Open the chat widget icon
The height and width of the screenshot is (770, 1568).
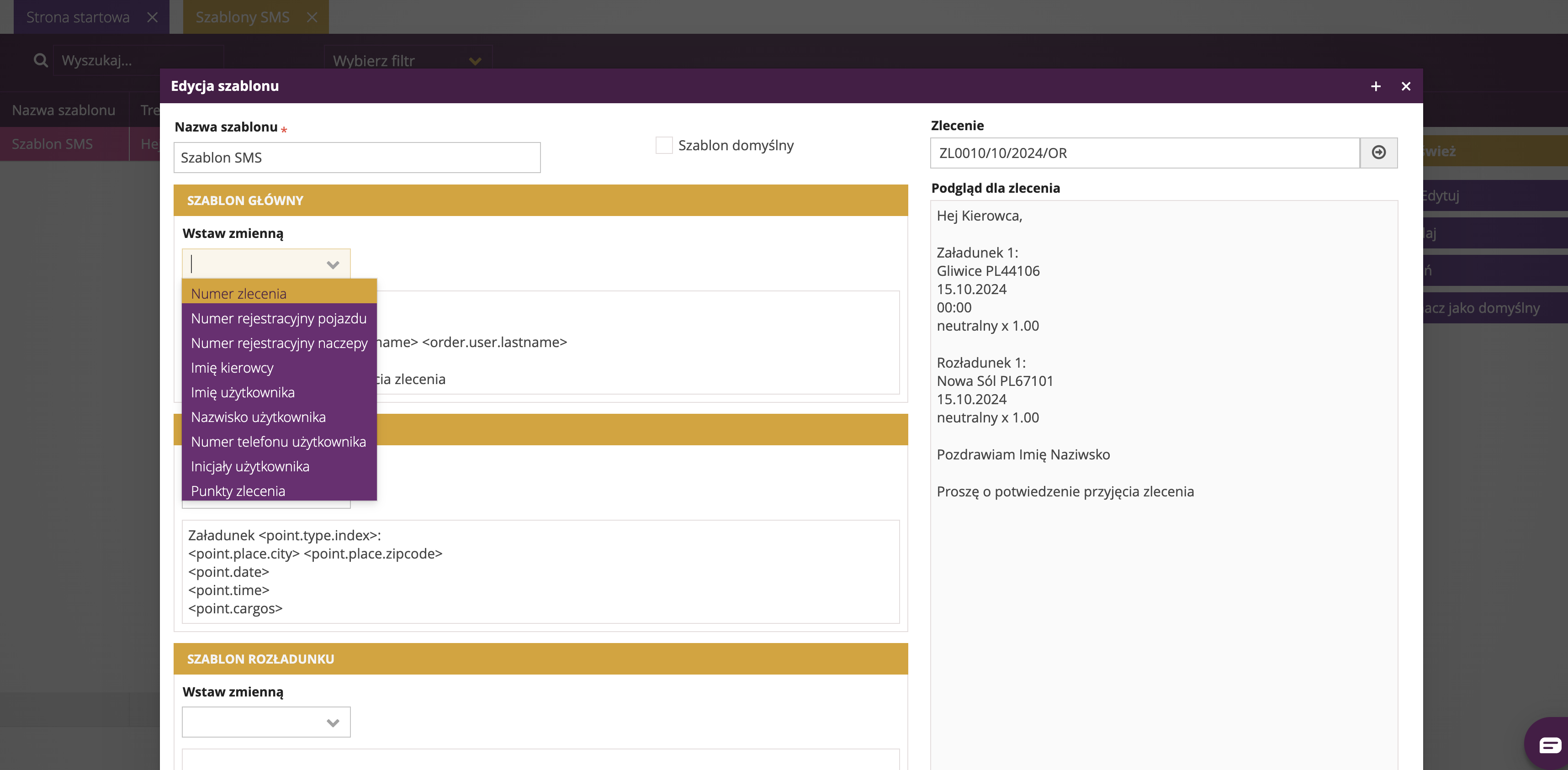tap(1549, 744)
